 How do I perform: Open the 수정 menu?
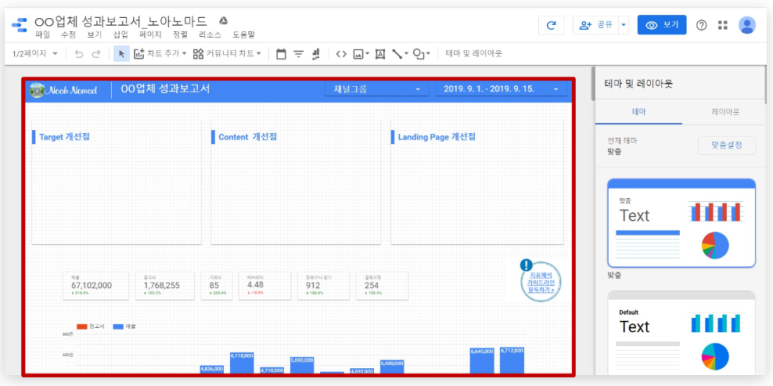[69, 35]
